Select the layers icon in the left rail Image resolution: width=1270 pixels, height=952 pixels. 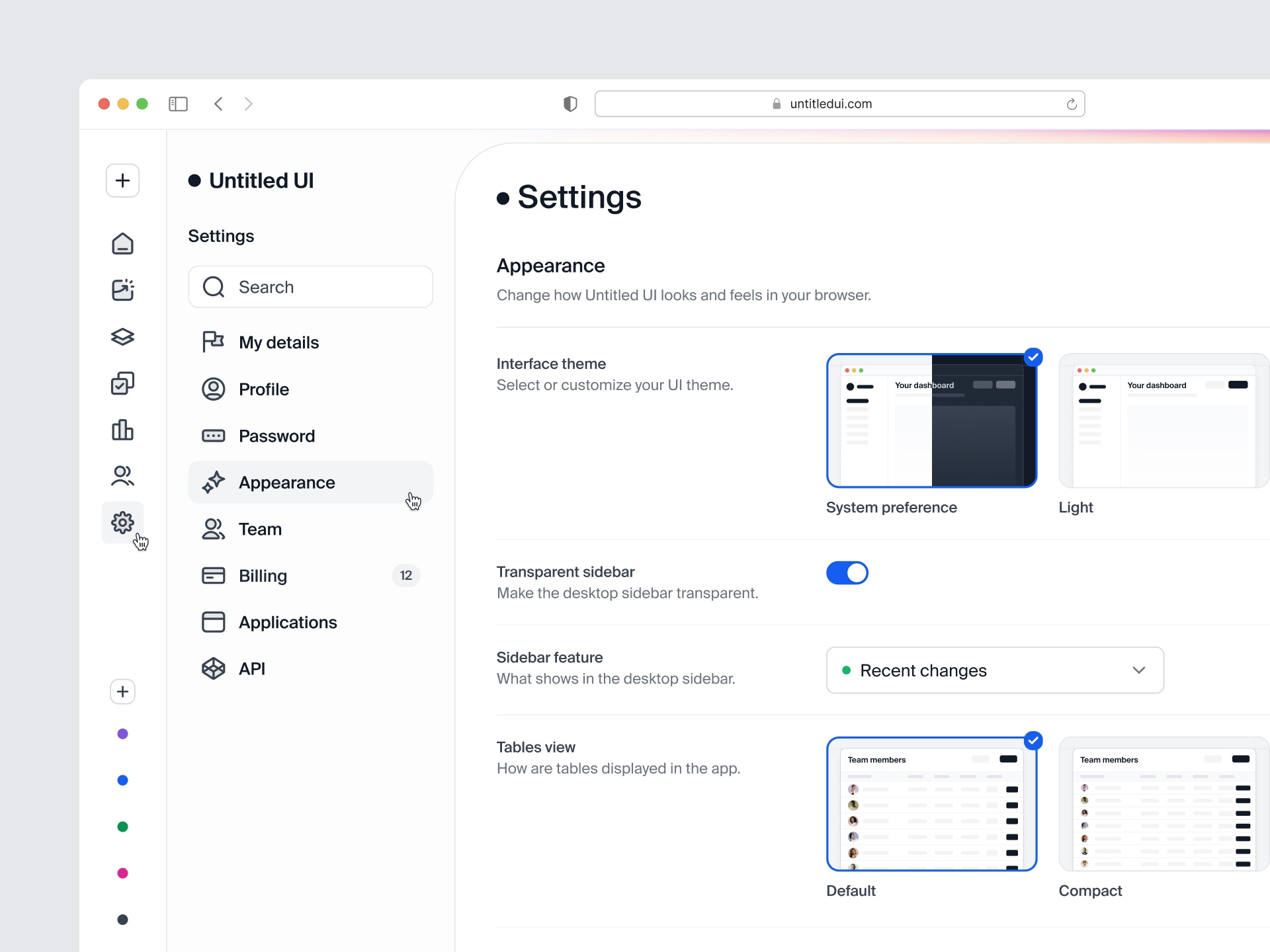pos(122,337)
